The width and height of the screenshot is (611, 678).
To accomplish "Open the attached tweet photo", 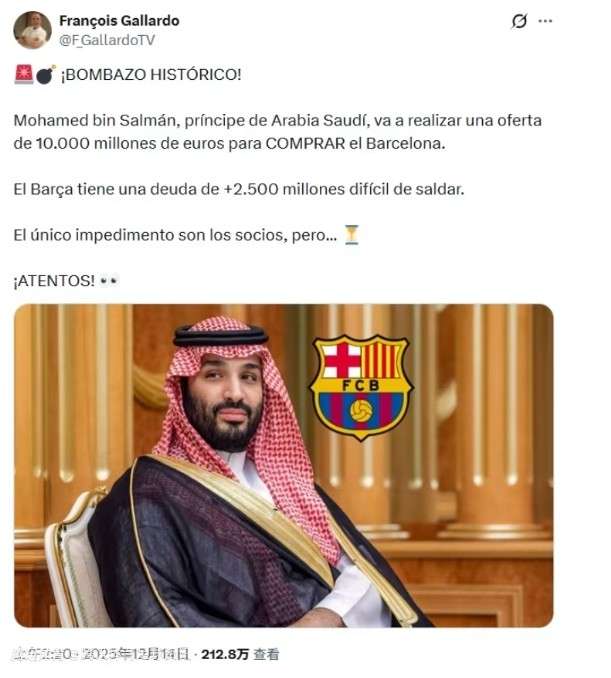I will pos(284,466).
